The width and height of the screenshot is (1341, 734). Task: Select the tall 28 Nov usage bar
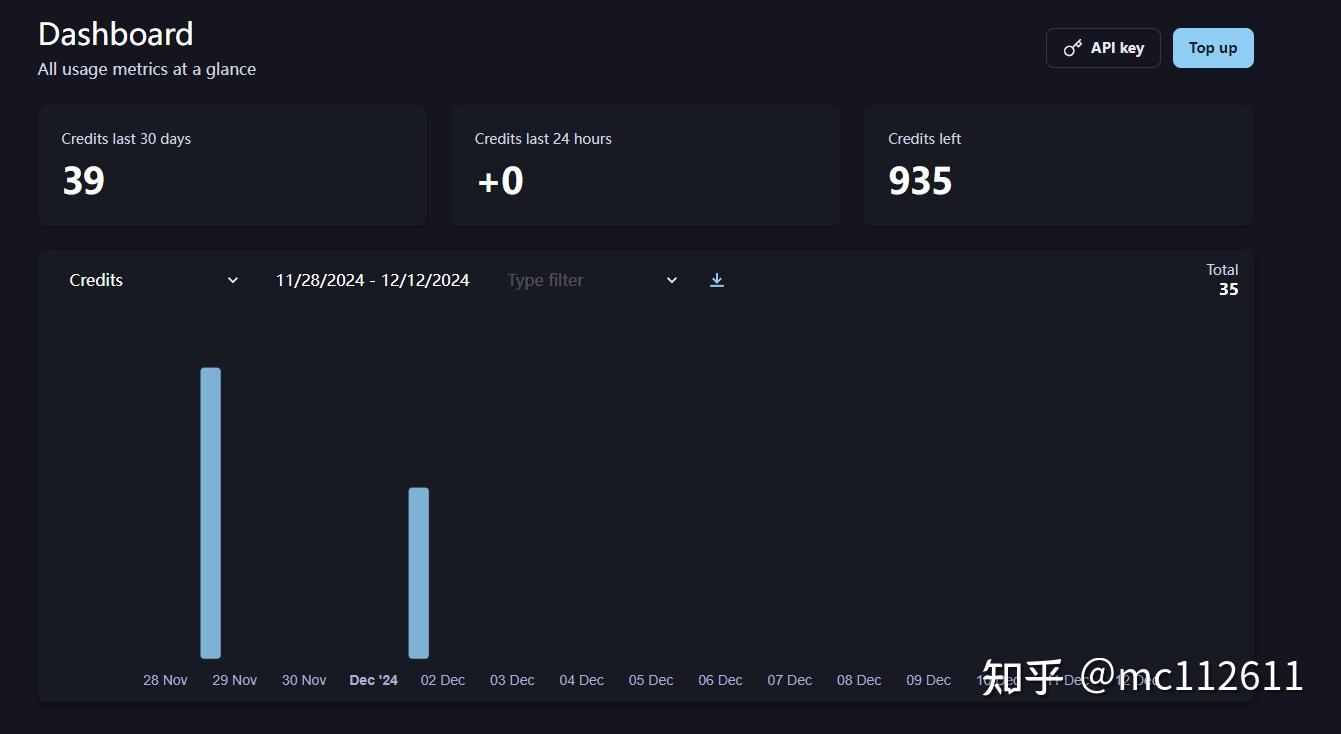coord(209,510)
